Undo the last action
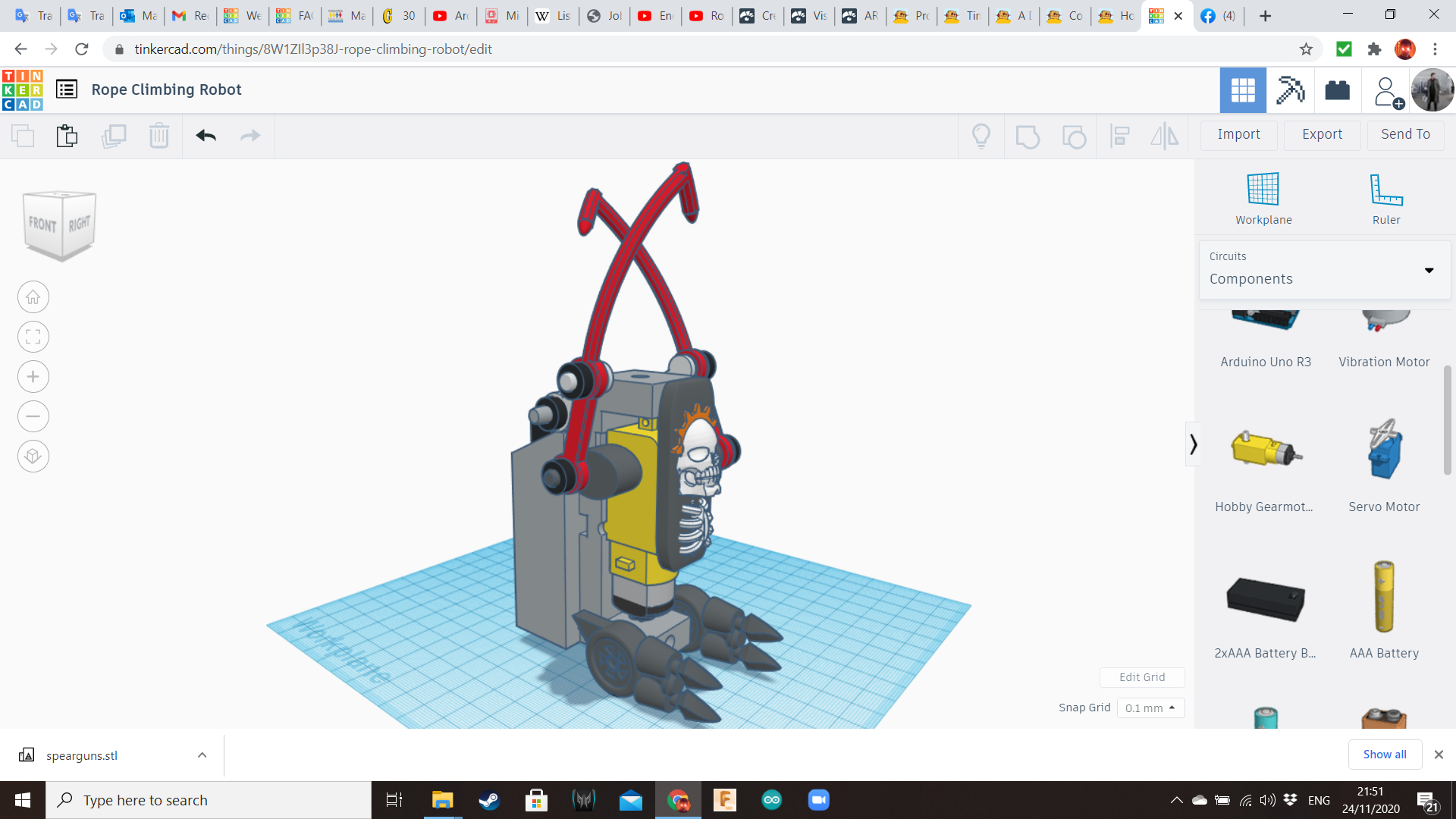1456x819 pixels. tap(205, 136)
